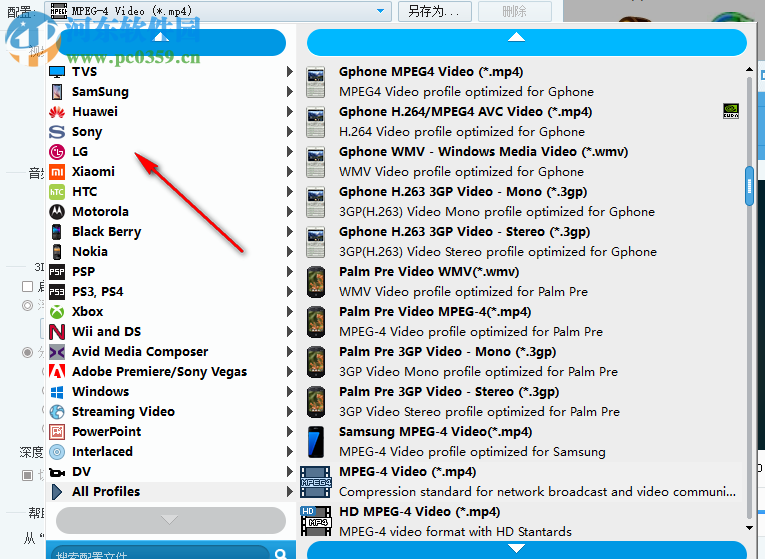Select HD MPEG-4 Video (*.mp4) profile
Viewport: 765px width, 559px height.
coord(522,521)
